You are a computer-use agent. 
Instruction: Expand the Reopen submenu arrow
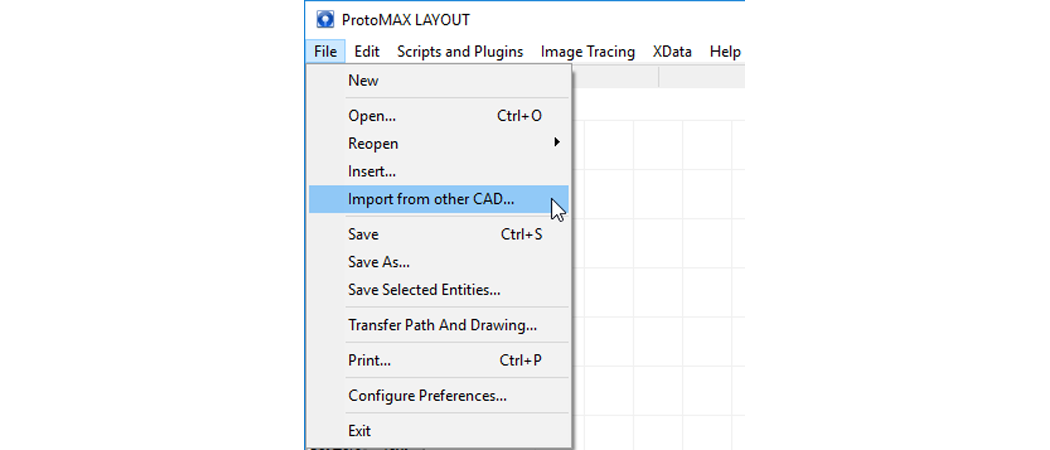pyautogui.click(x=556, y=143)
